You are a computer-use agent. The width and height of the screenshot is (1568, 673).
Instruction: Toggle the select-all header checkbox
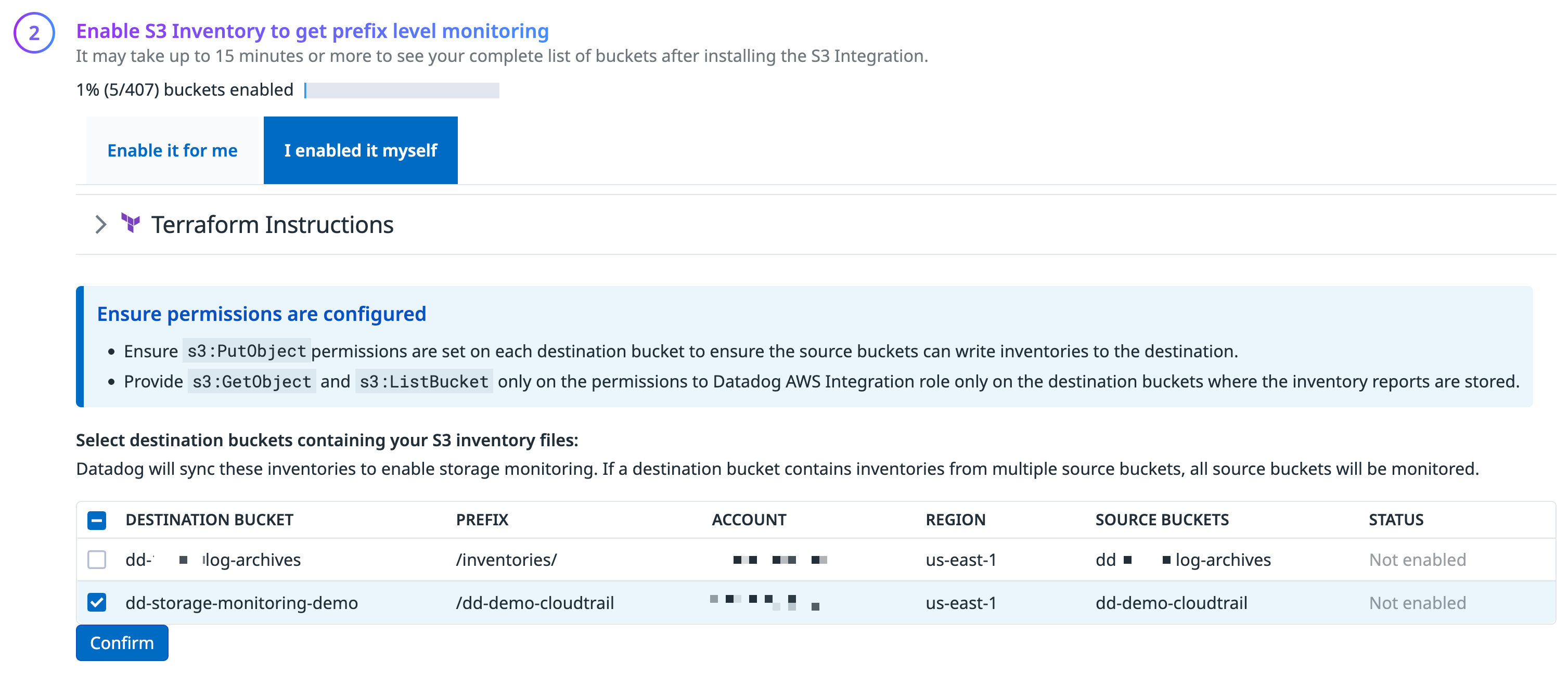pyautogui.click(x=97, y=520)
